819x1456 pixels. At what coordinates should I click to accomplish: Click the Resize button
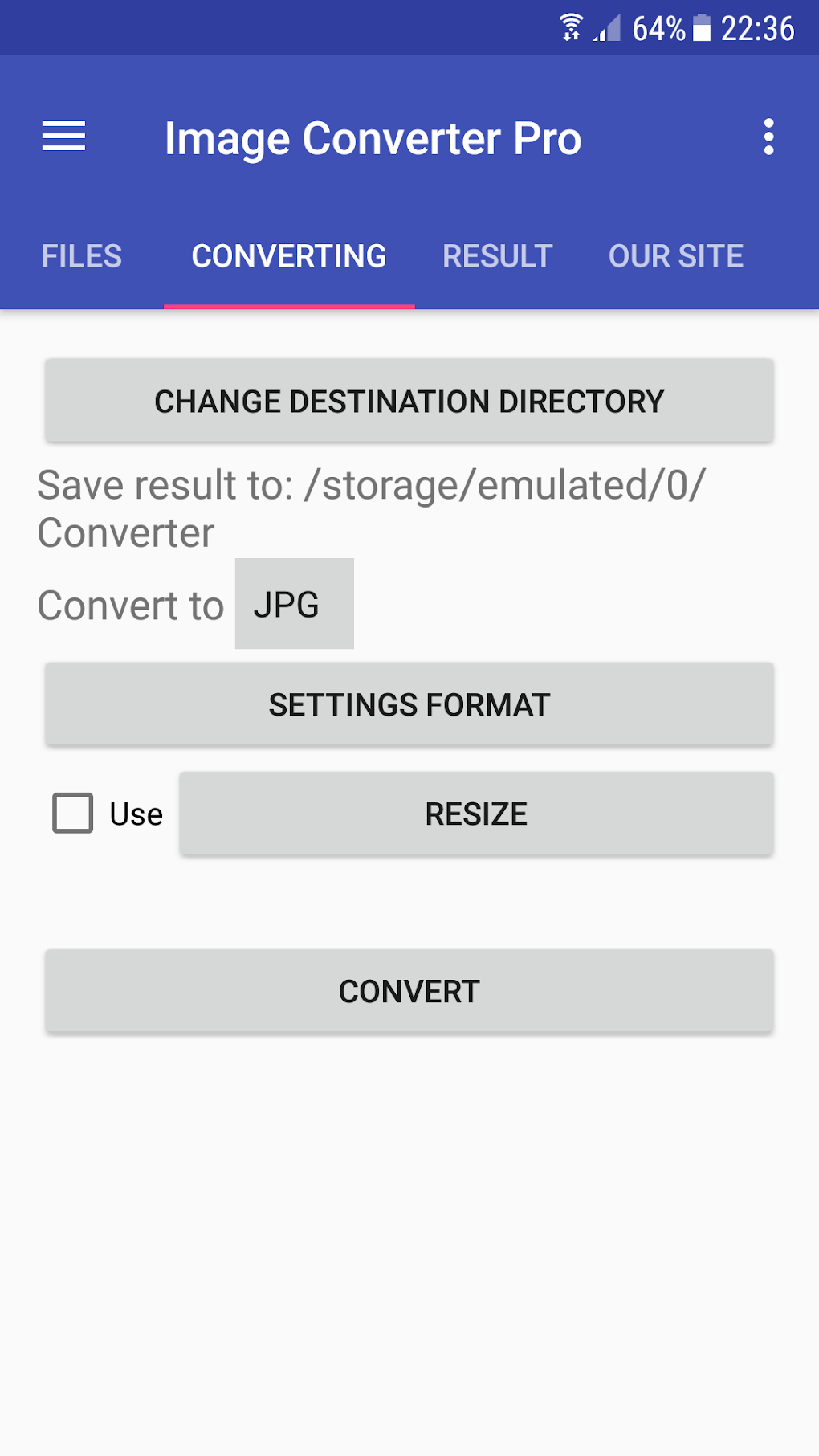(476, 814)
